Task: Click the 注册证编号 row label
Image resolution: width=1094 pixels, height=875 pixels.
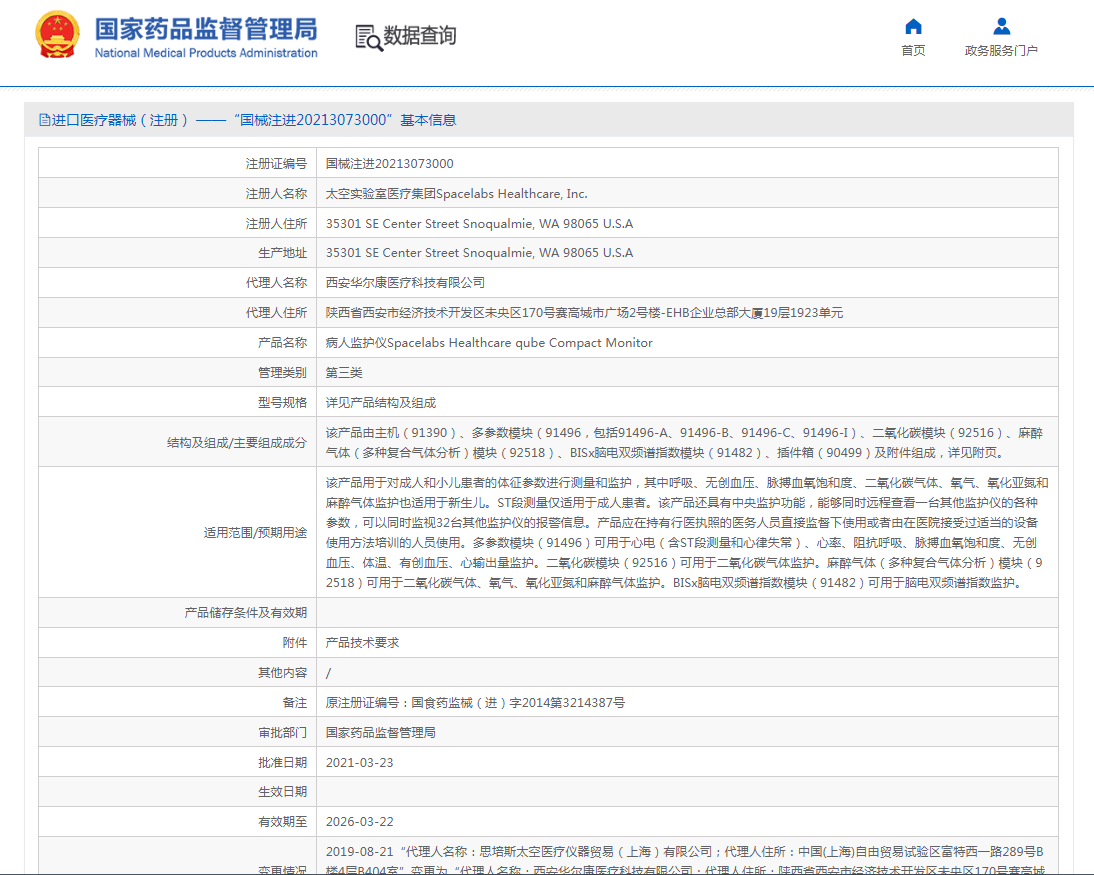Action: (x=276, y=163)
